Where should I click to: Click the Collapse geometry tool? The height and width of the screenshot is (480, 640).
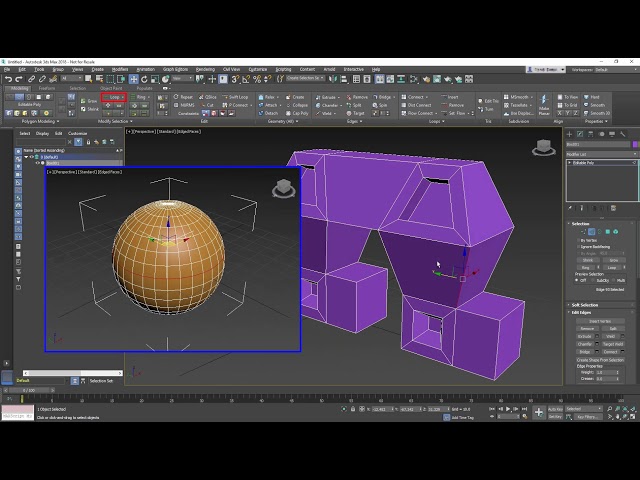(x=297, y=105)
